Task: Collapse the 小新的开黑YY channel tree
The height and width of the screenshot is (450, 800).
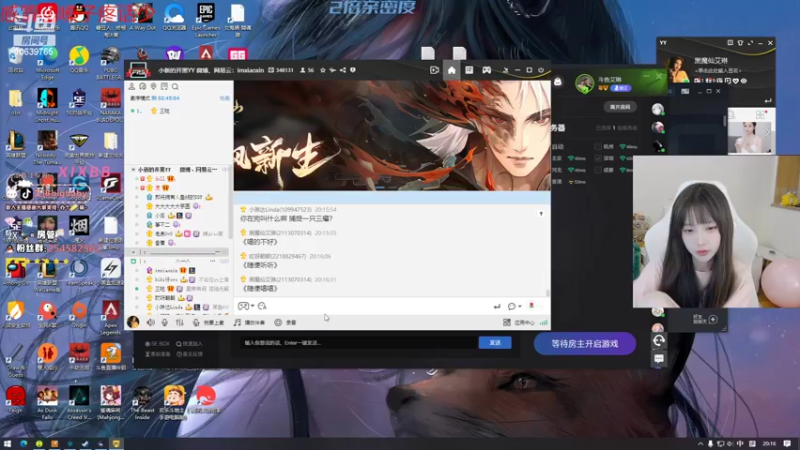Action: coord(133,169)
